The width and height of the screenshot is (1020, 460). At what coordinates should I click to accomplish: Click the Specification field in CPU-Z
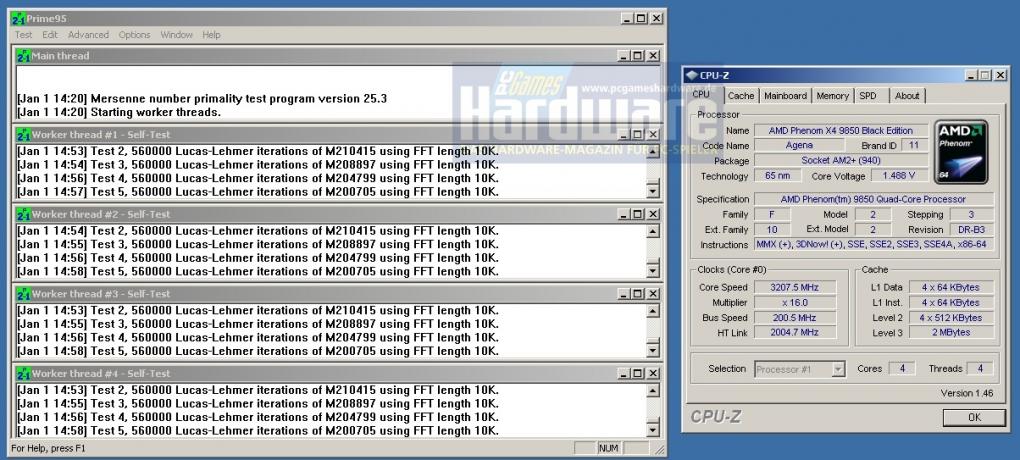pos(874,199)
